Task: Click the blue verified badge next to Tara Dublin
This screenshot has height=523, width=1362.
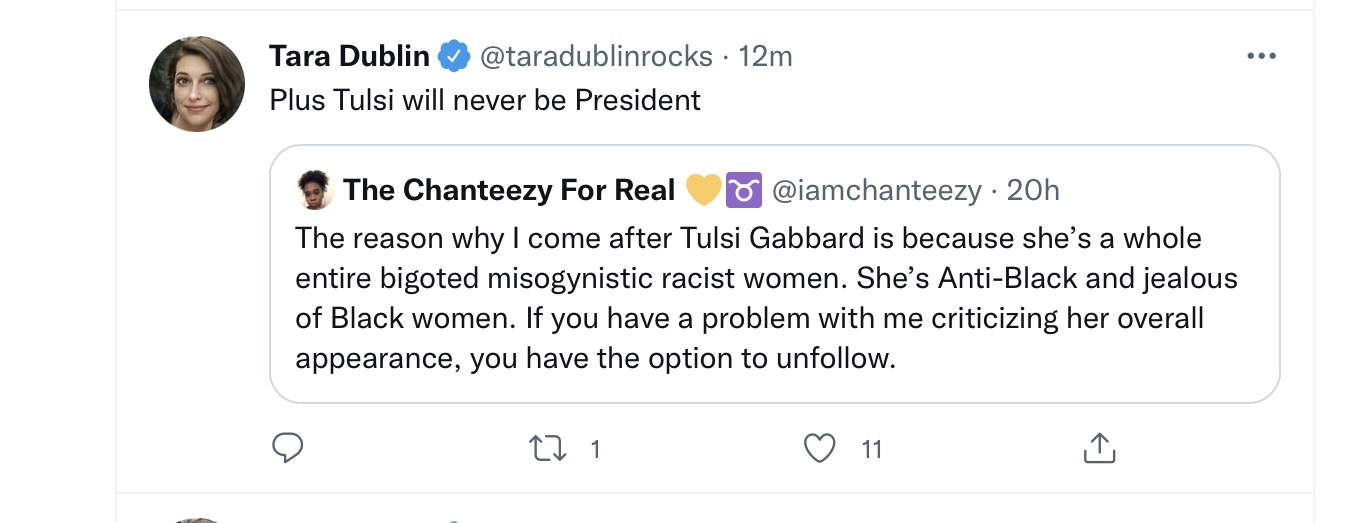Action: [x=455, y=57]
